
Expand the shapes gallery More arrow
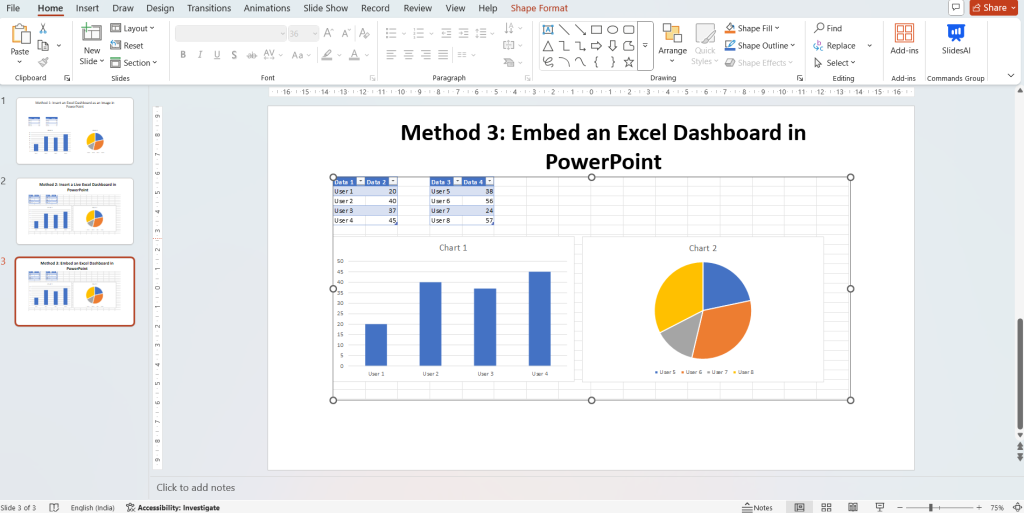click(645, 46)
